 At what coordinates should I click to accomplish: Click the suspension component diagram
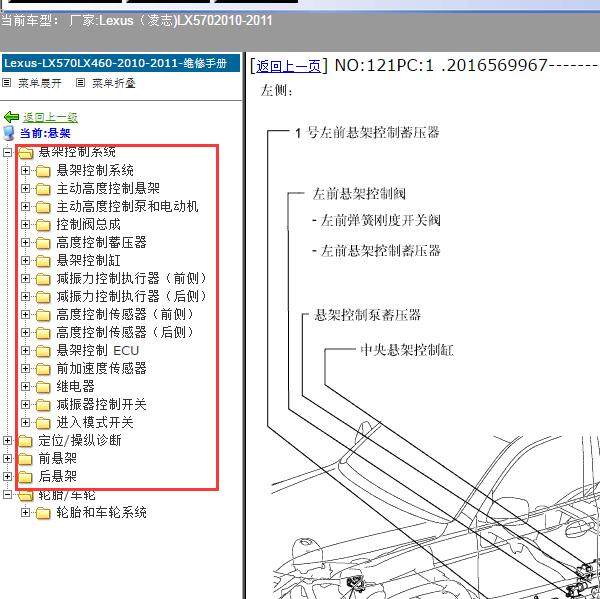(436, 509)
